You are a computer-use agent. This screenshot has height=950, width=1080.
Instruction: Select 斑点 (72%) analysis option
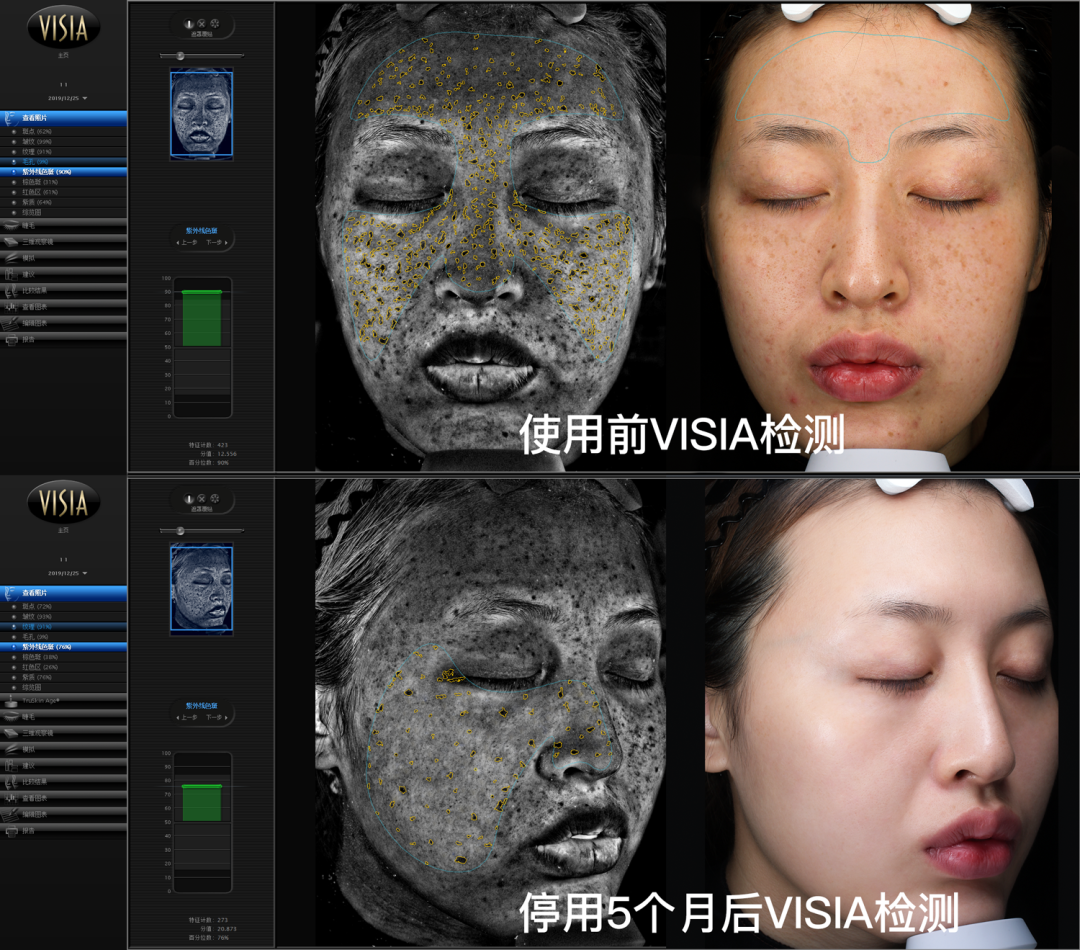click(x=63, y=606)
